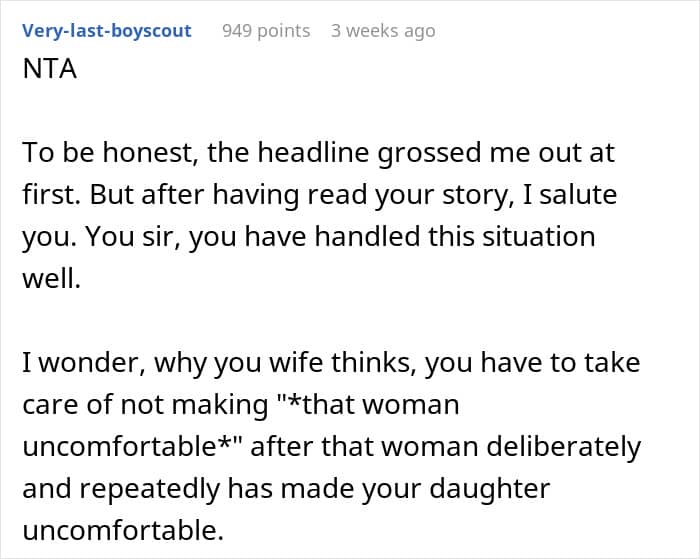Click the 949 points score
This screenshot has height=559, width=700.
point(266,31)
